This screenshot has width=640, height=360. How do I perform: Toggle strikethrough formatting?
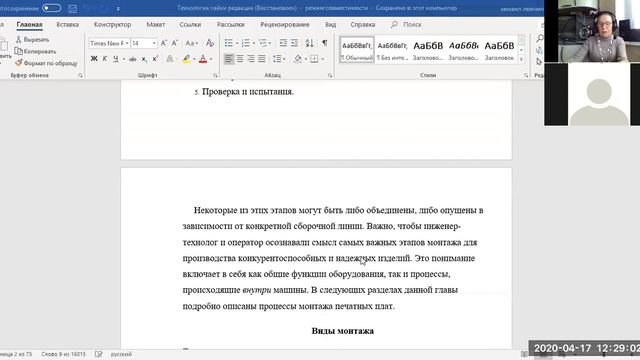(x=133, y=59)
